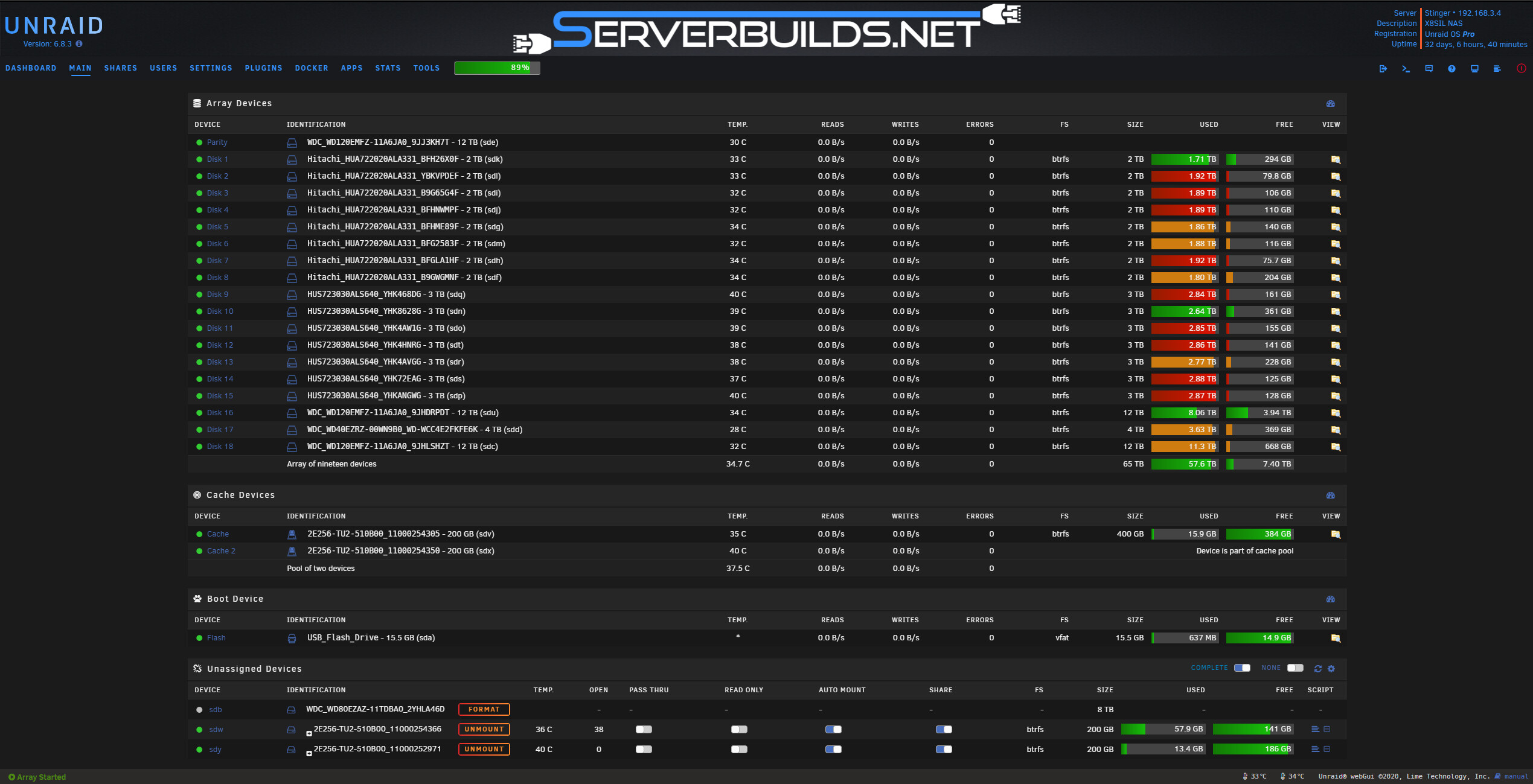The image size is (1533, 784).
Task: Browse Disk 18 via its folder icon
Action: [1336, 447]
